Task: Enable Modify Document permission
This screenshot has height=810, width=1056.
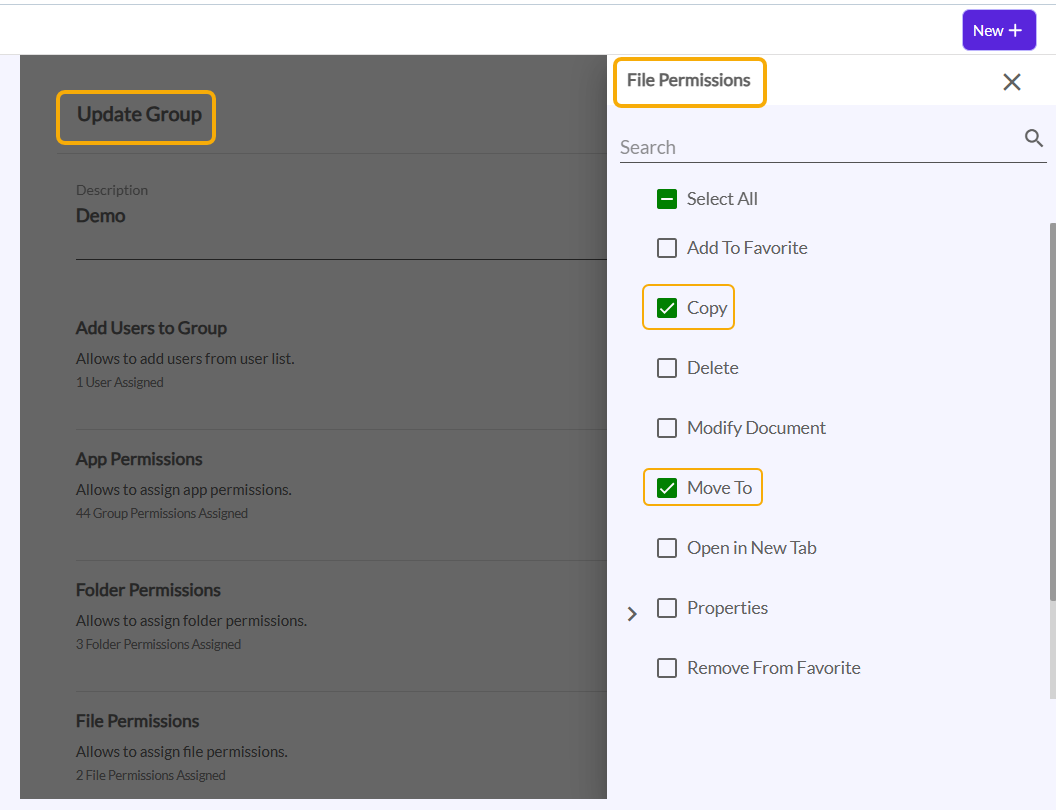Action: (667, 428)
